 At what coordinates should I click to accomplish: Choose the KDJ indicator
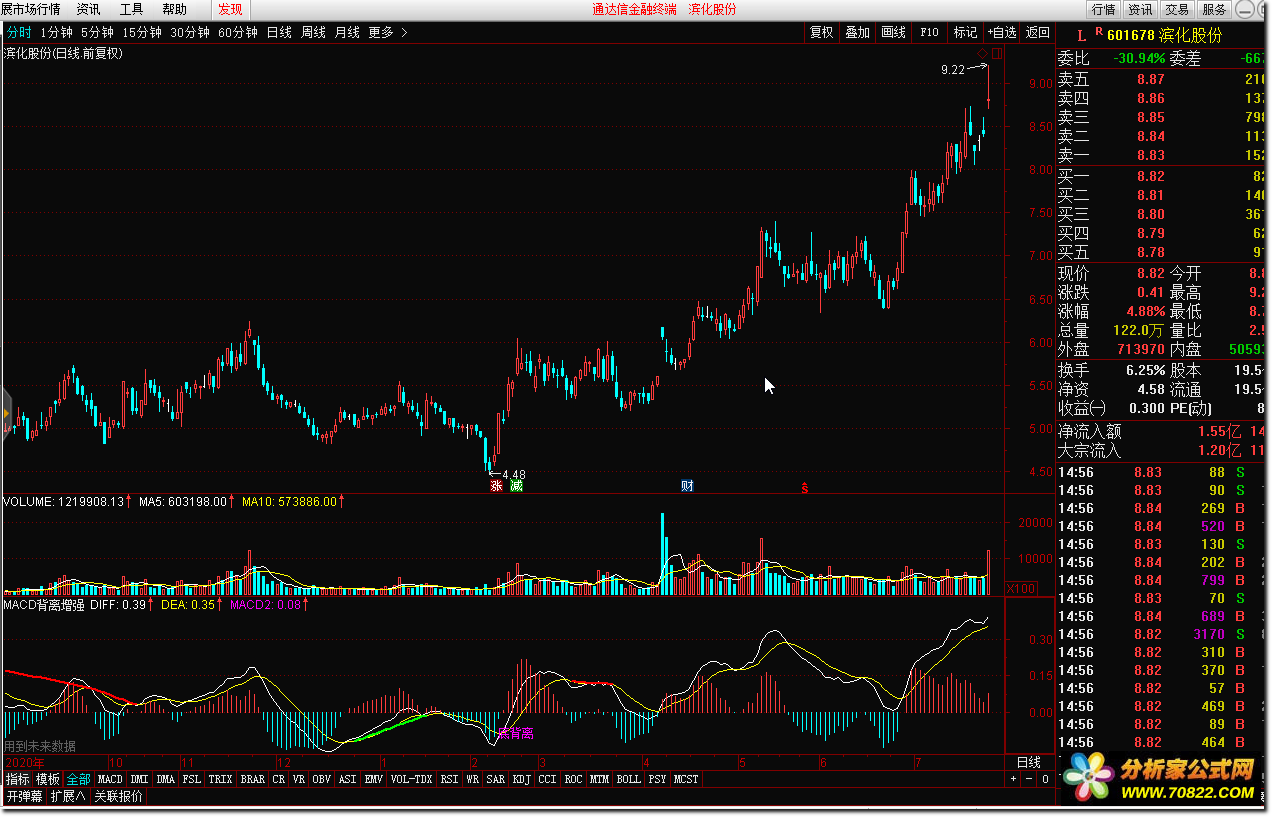click(x=521, y=779)
